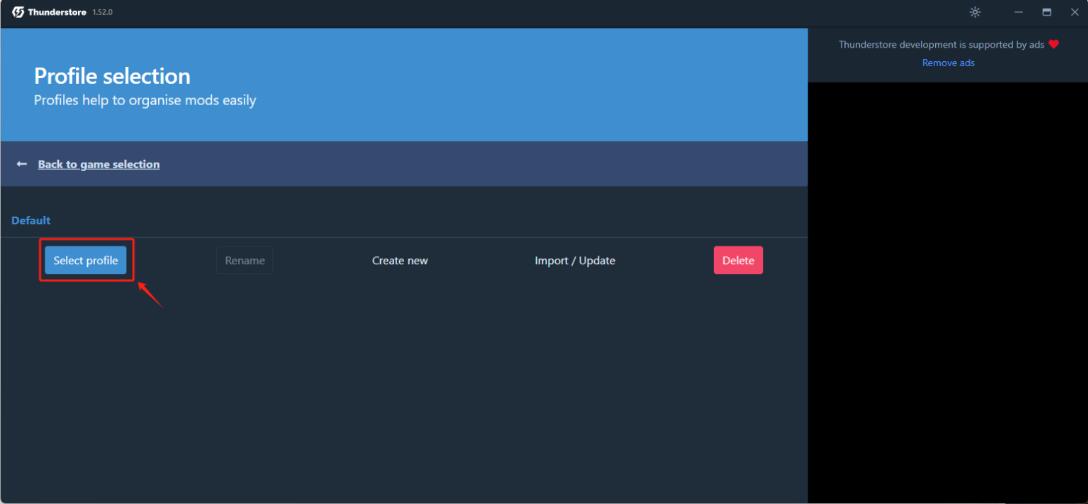1088x504 pixels.
Task: Go back to game selection link
Action: click(x=99, y=165)
